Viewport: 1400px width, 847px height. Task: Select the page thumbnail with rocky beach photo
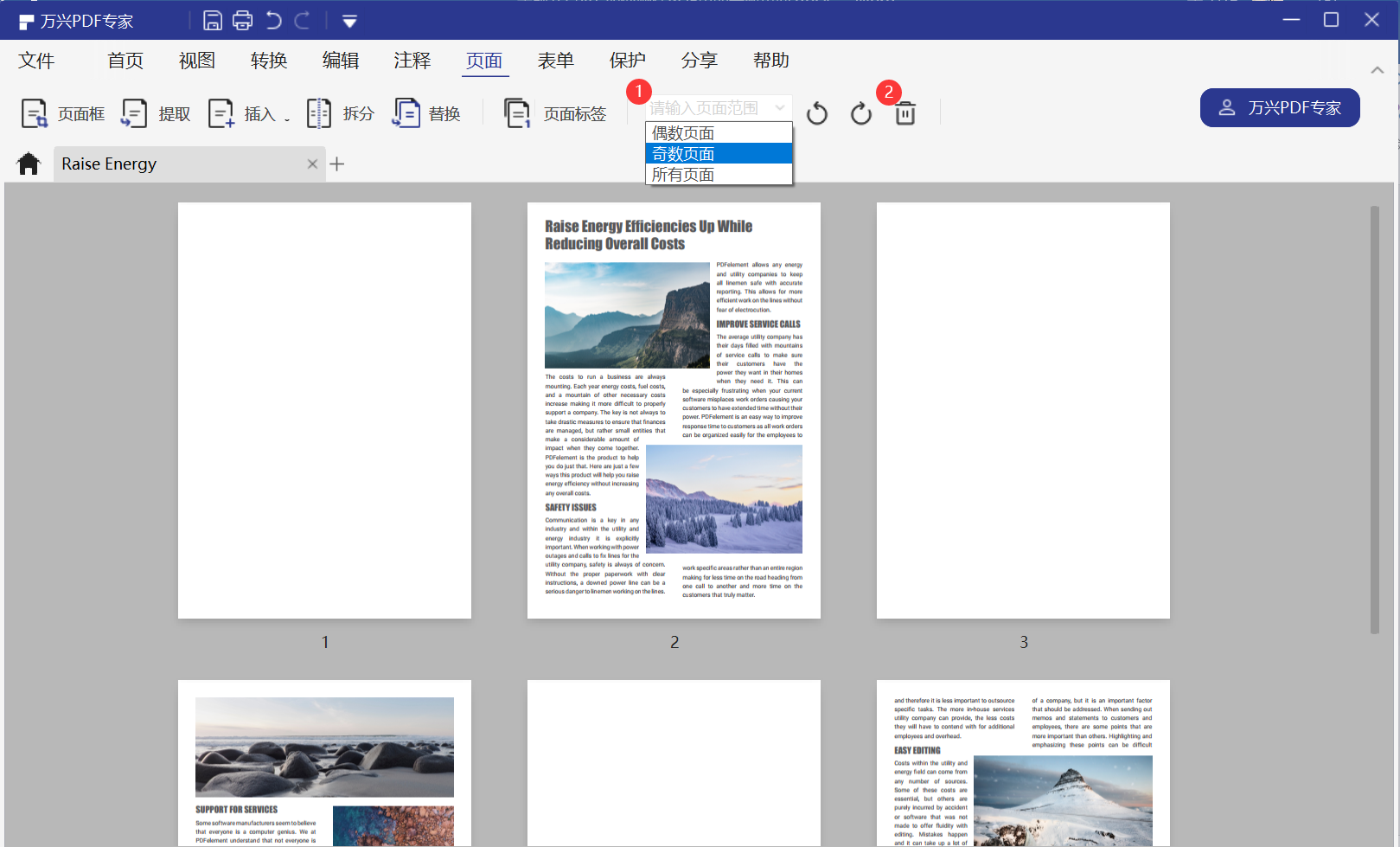[x=324, y=763]
